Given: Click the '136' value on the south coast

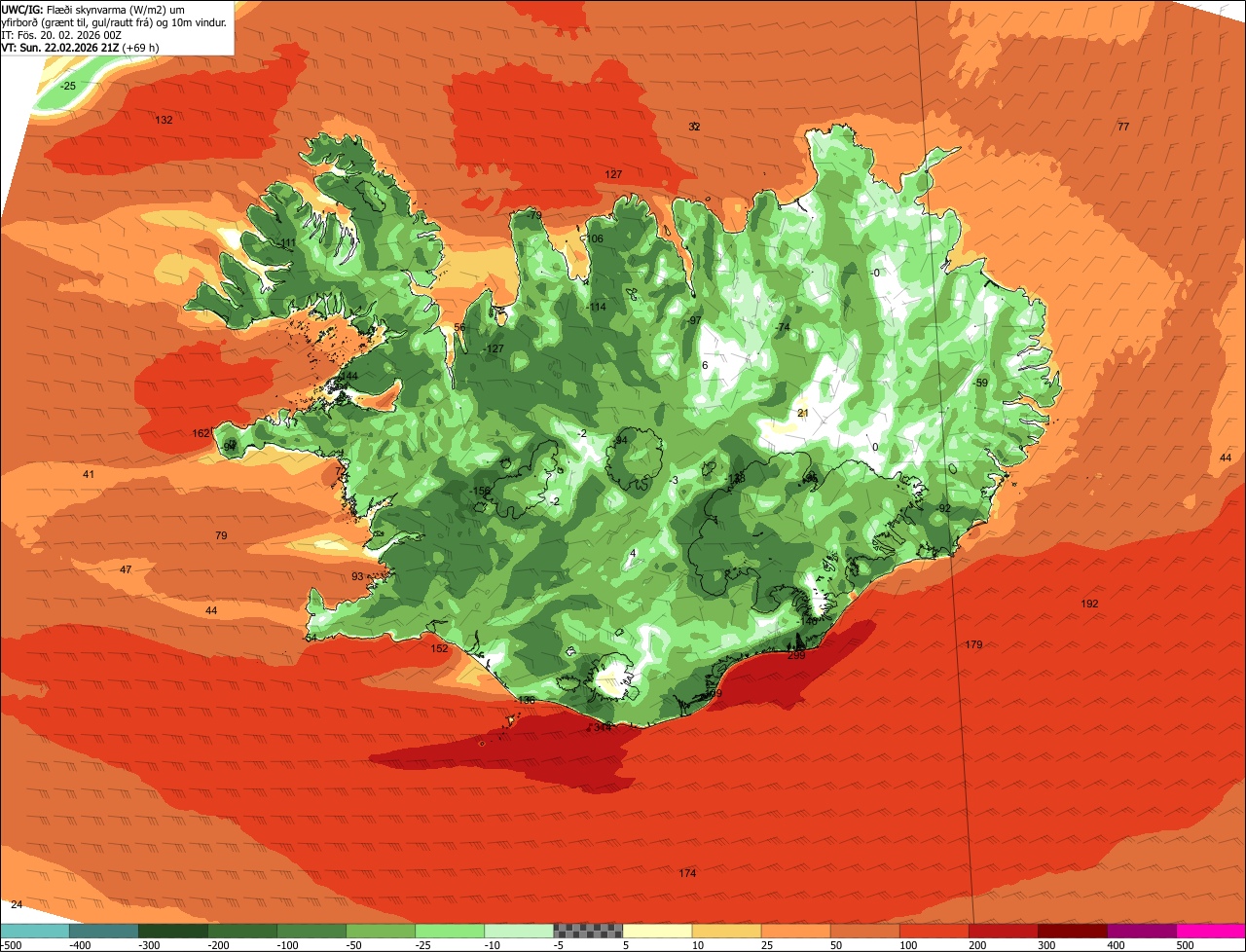Looking at the screenshot, I should (526, 701).
